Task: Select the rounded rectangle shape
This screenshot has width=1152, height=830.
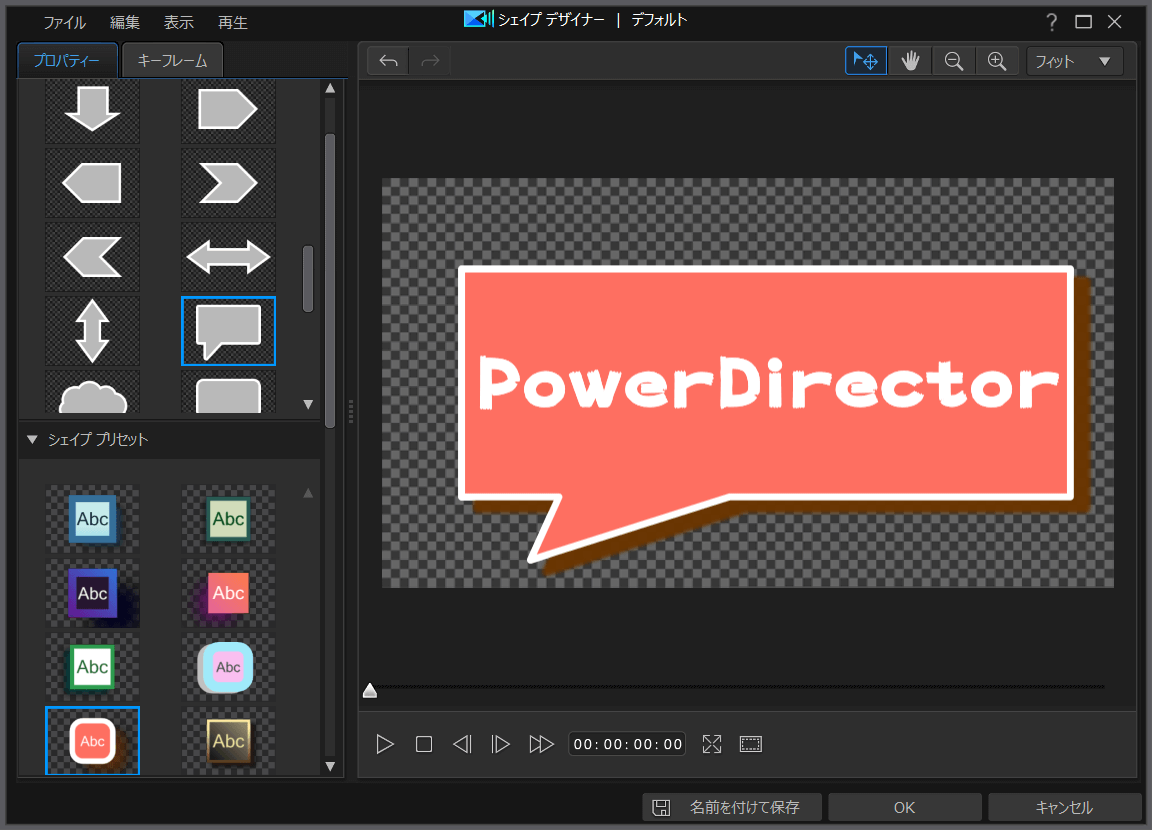Action: coord(228,392)
